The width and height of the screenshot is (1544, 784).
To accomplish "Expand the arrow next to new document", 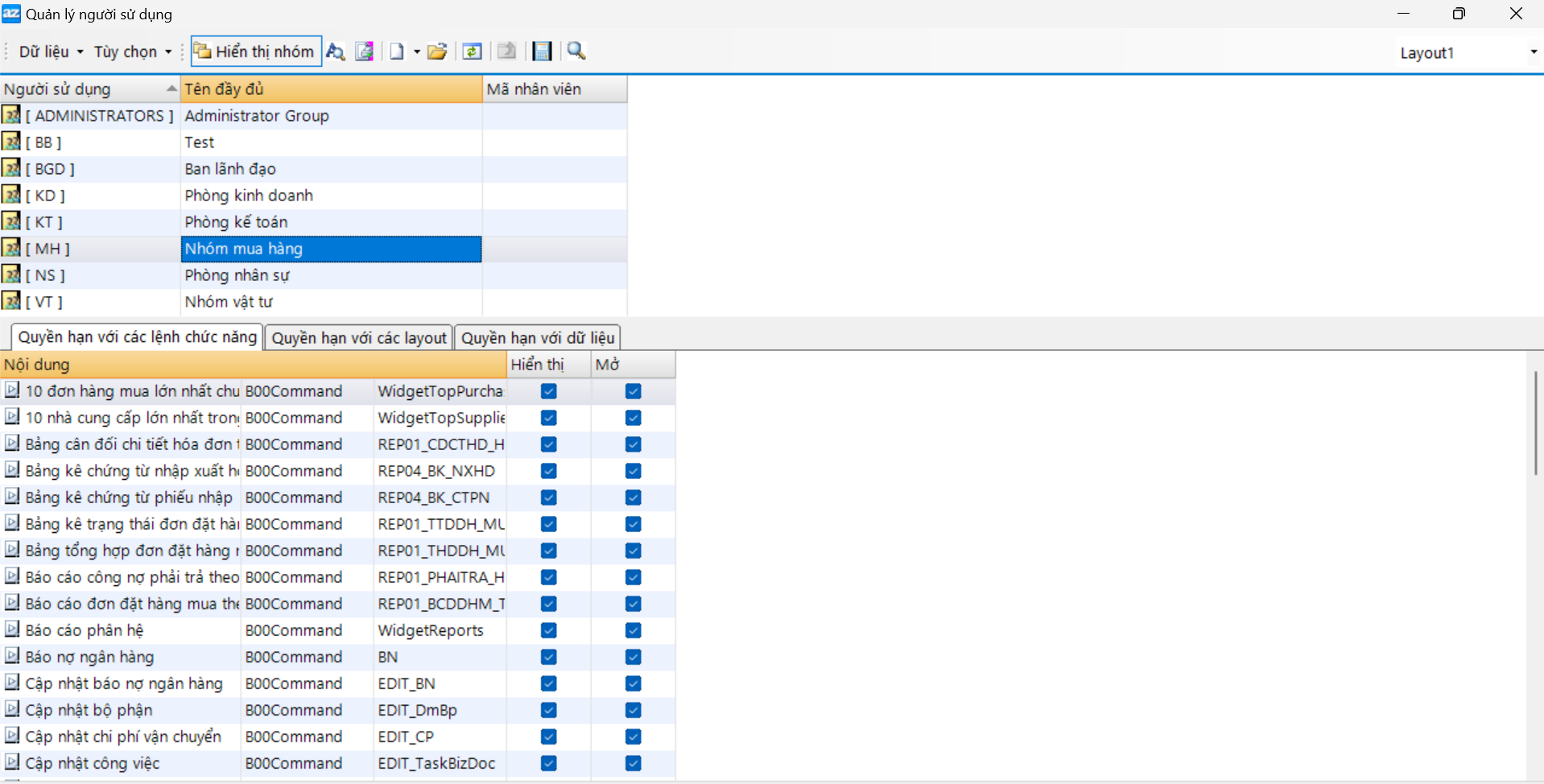I will [x=417, y=52].
